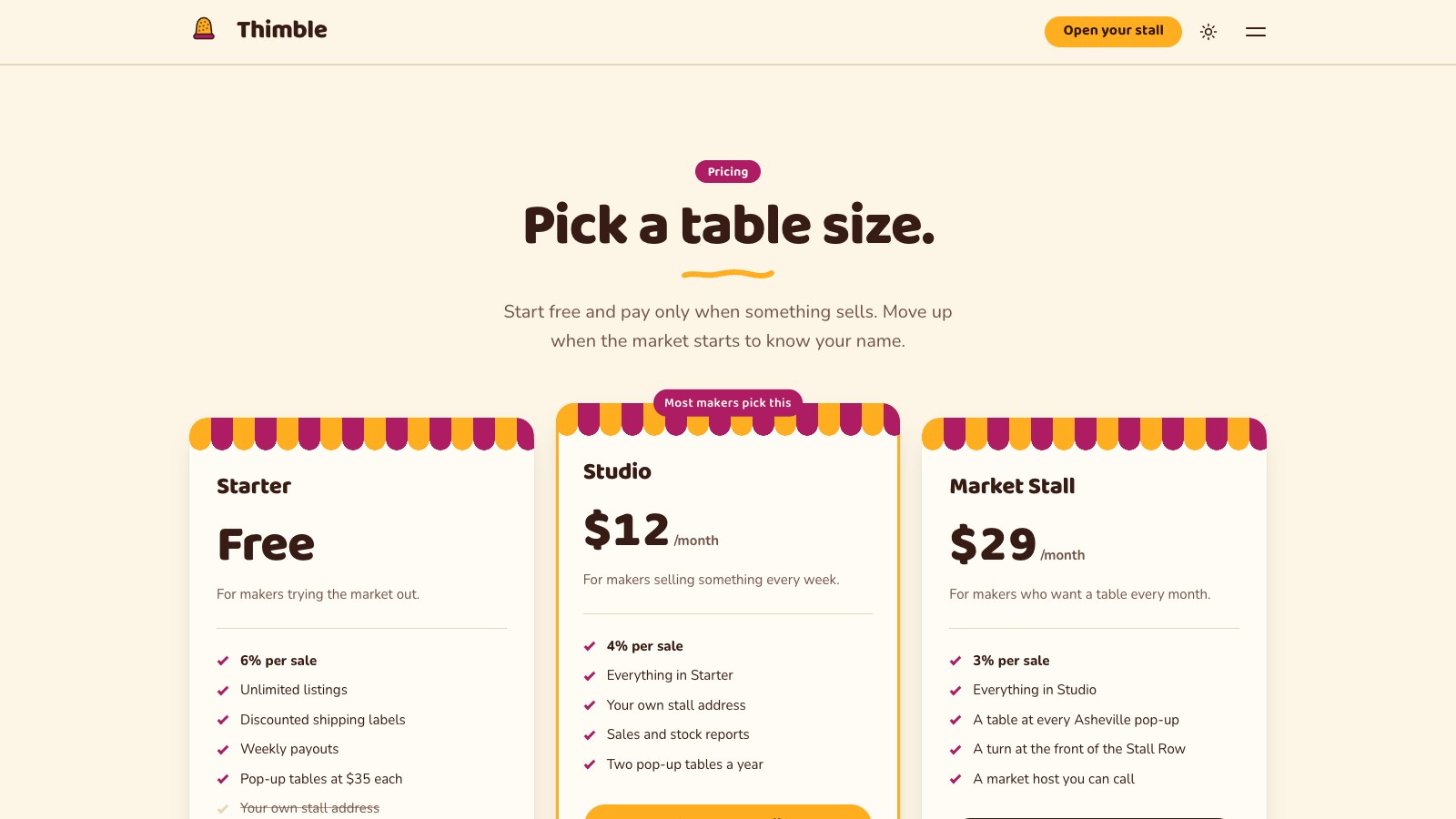The height and width of the screenshot is (819, 1456).
Task: Click the $29 month price
Action: coord(1017,544)
